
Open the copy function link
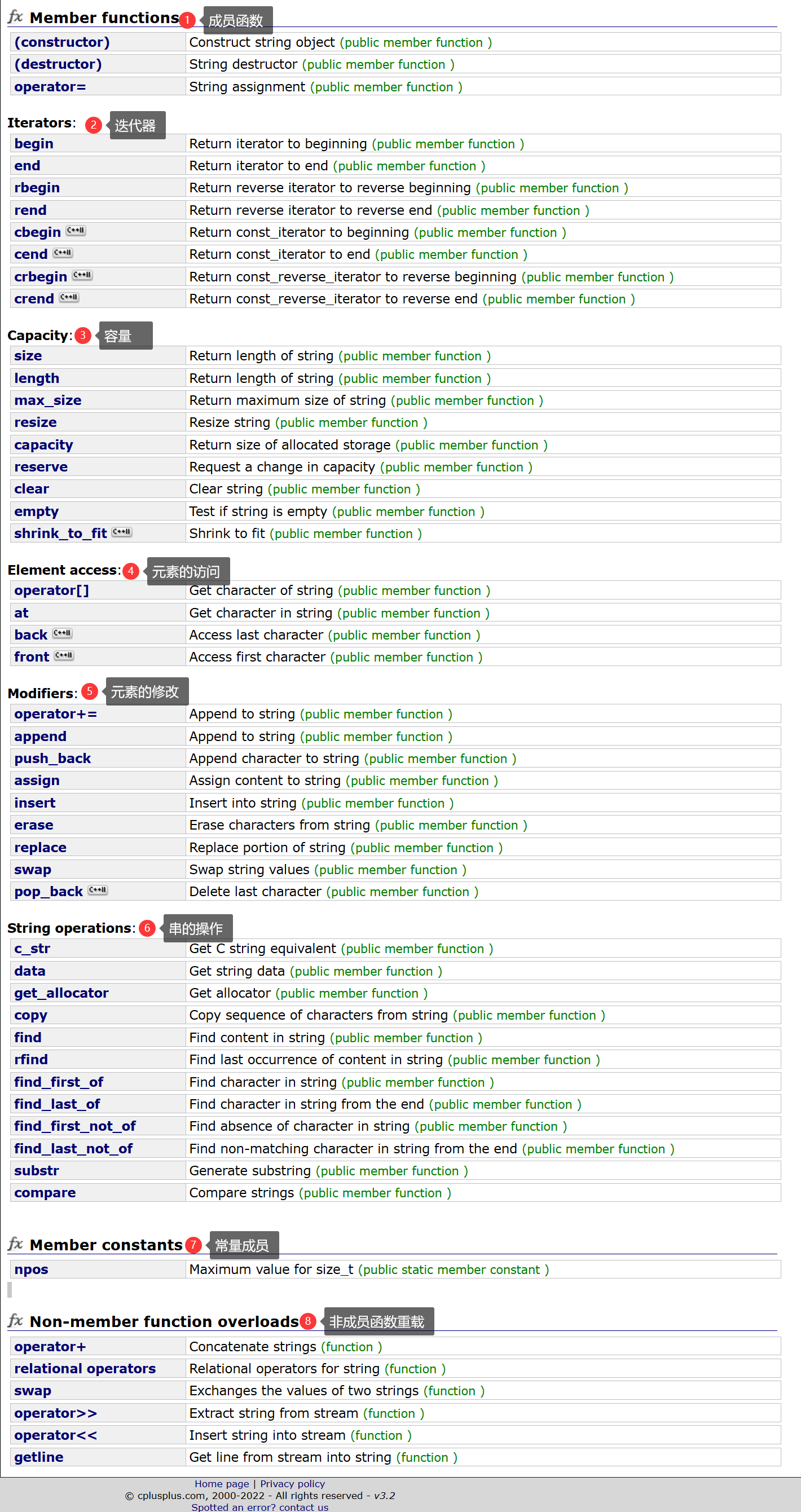30,1016
